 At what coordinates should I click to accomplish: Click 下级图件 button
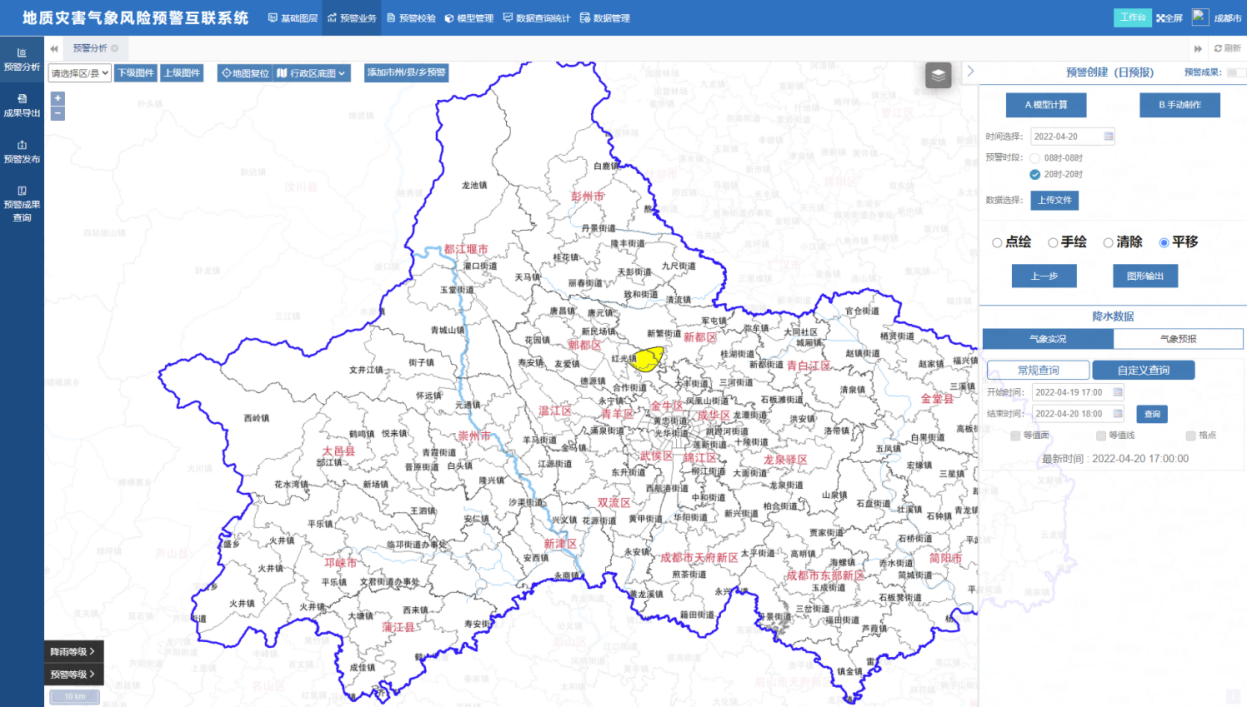tap(136, 73)
